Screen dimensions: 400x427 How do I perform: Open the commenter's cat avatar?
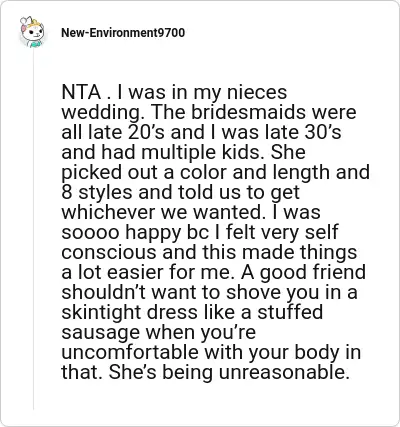pos(32,32)
